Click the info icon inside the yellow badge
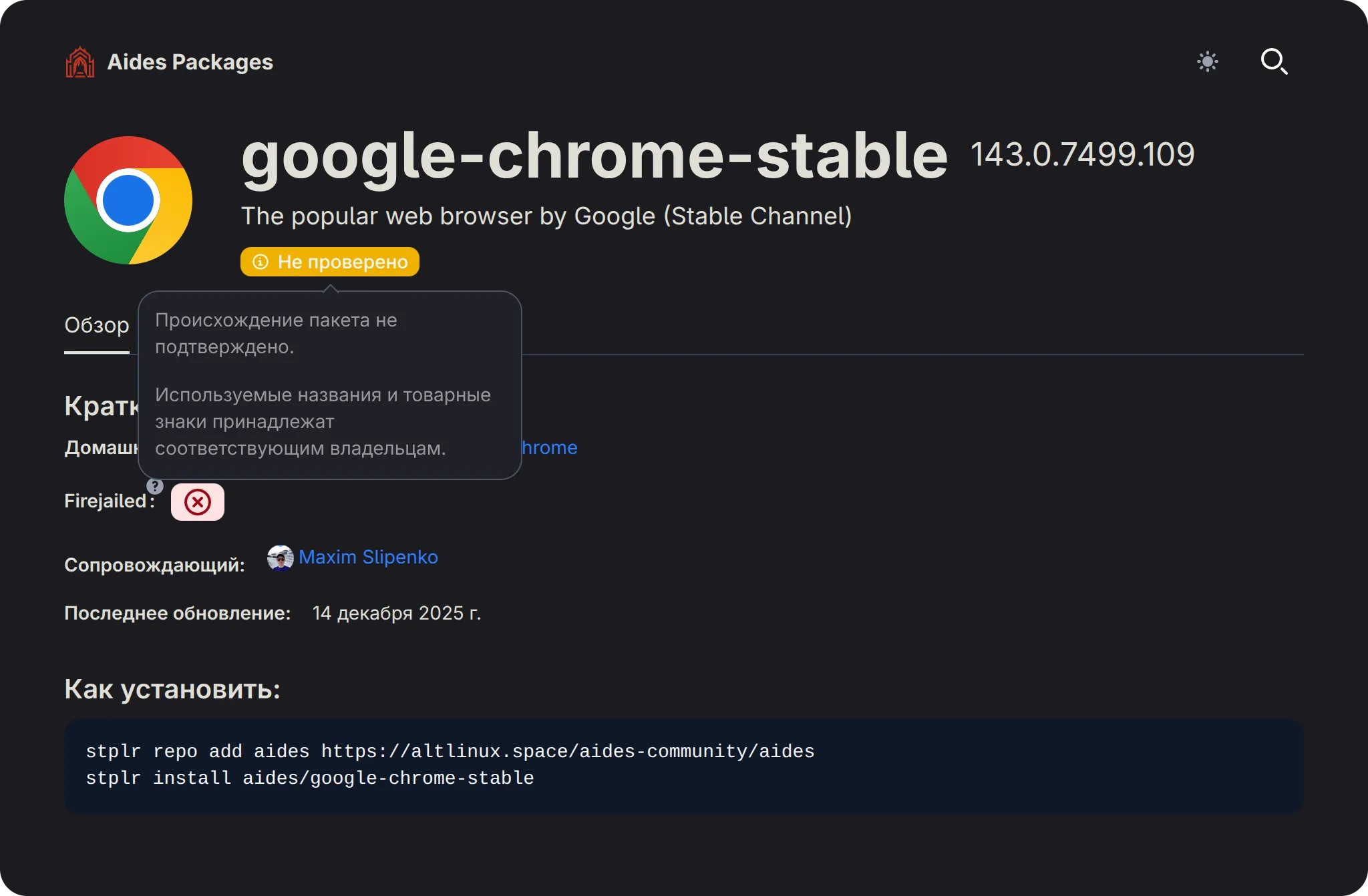Viewport: 1368px width, 896px height. 261,262
